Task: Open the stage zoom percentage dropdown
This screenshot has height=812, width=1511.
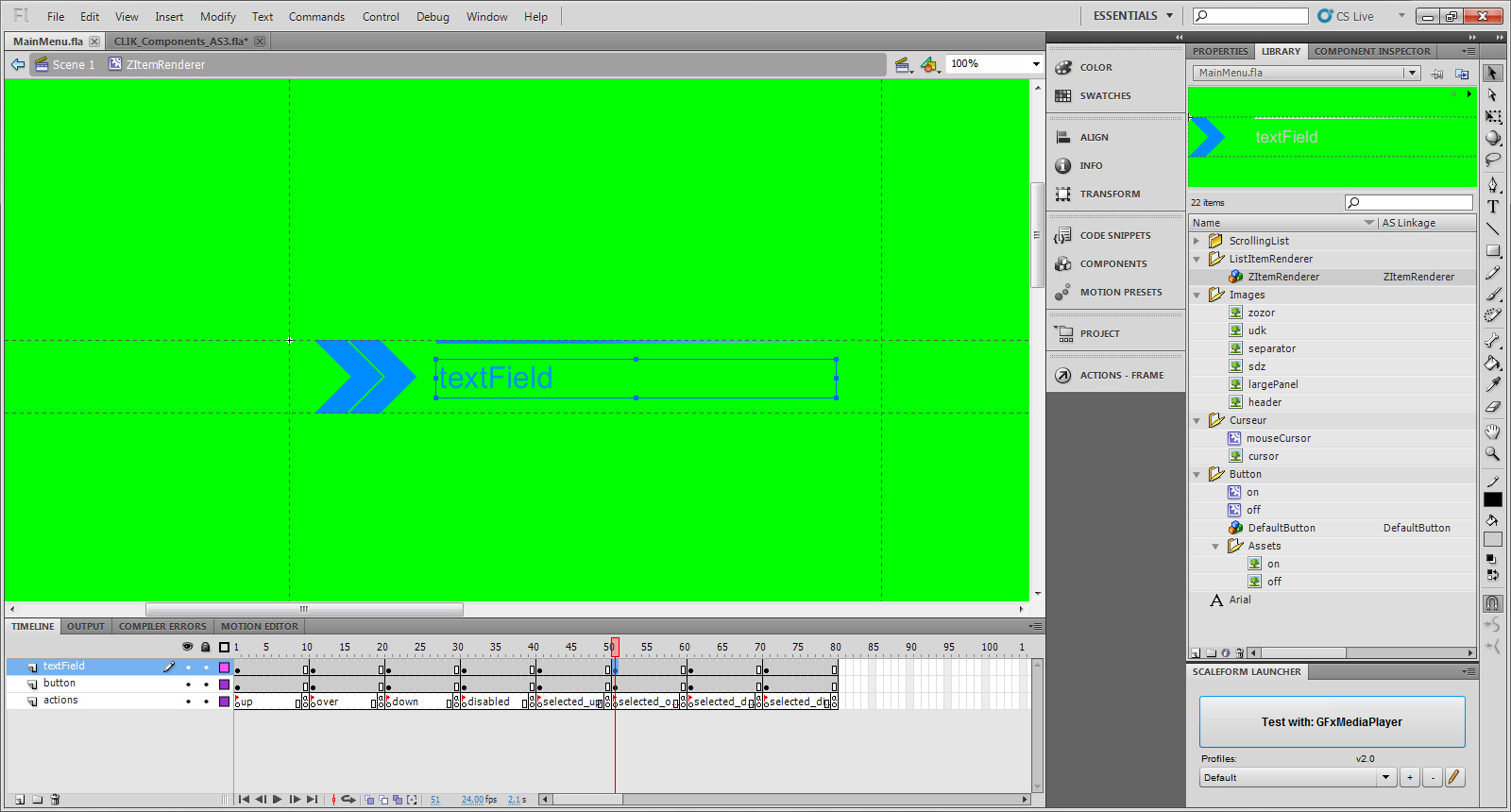Action: pos(1035,64)
